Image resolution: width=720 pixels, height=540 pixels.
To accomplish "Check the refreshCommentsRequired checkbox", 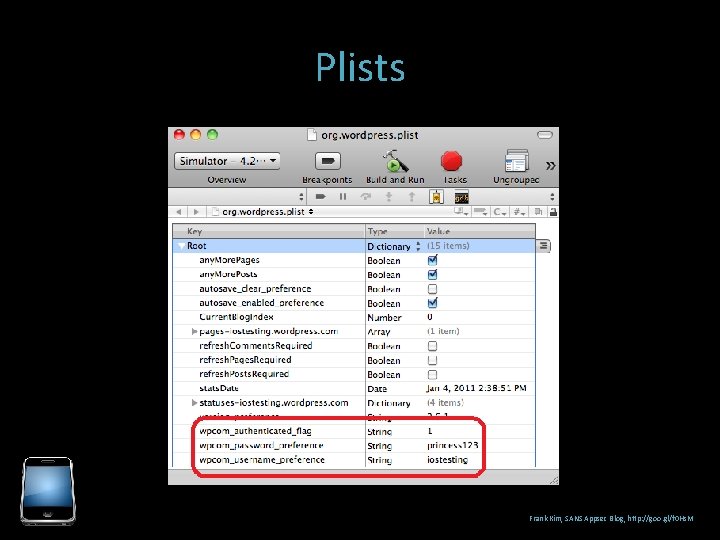I will (x=432, y=346).
